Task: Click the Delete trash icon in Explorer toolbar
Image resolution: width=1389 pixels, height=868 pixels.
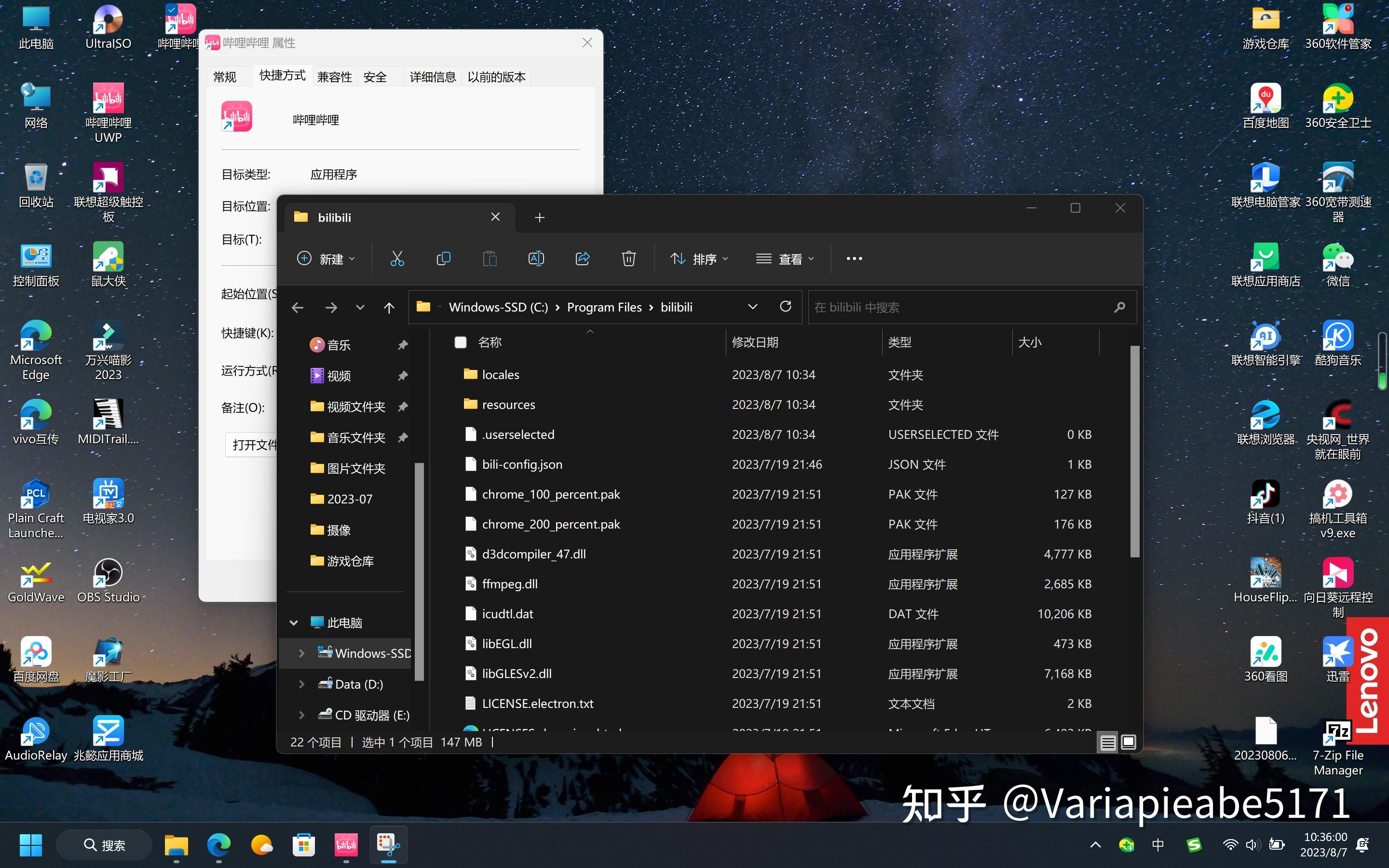Action: pos(628,259)
